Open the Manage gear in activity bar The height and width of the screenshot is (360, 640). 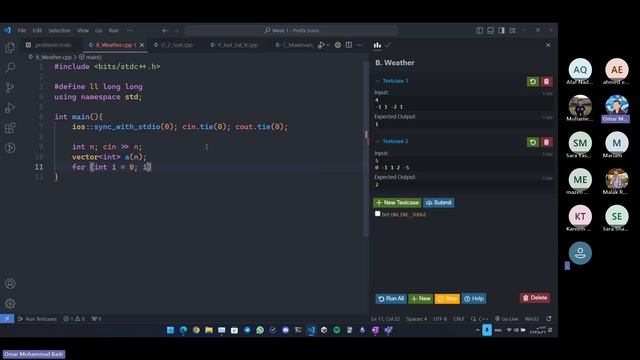pos(10,303)
